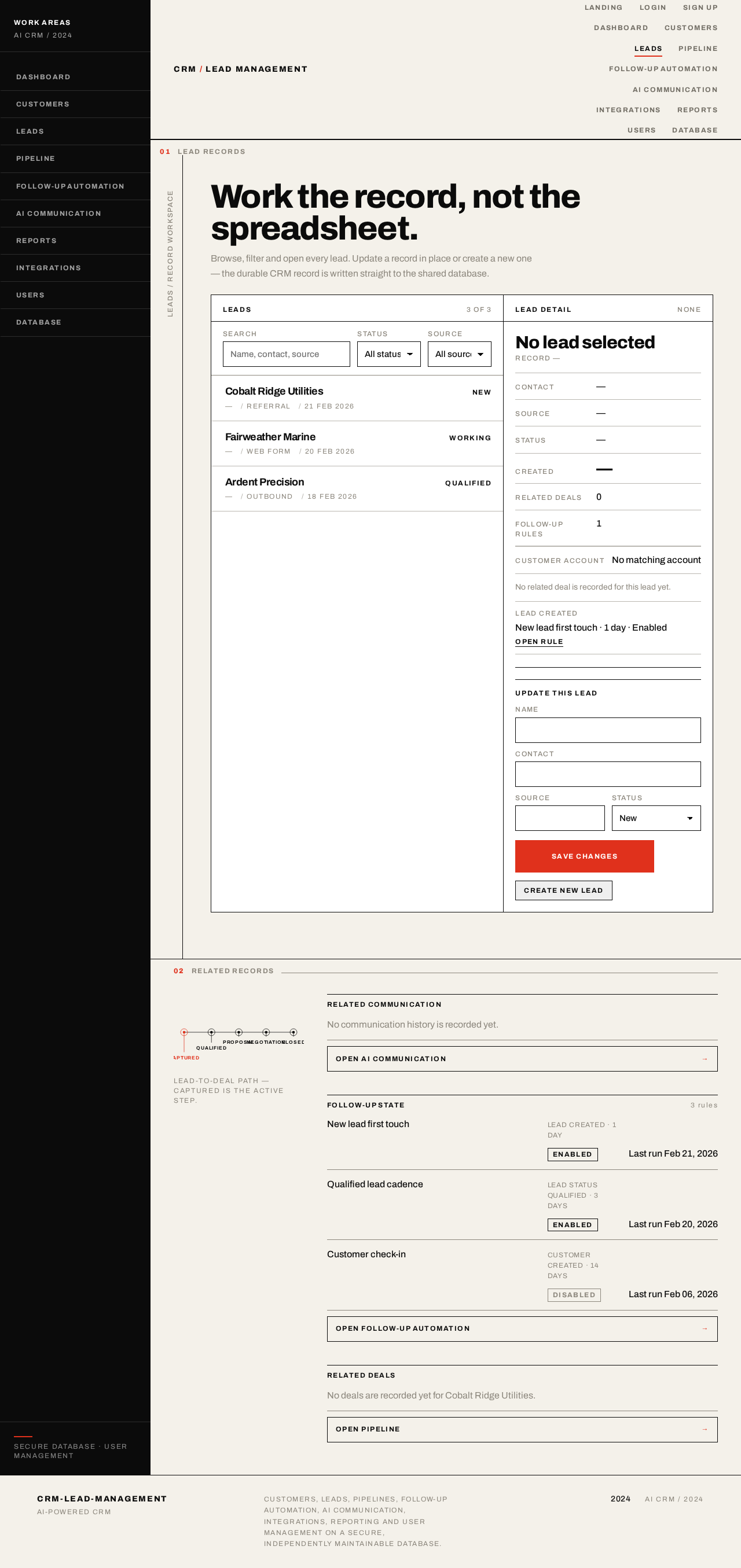
Task: Open Users in the sidebar
Action: [75, 295]
